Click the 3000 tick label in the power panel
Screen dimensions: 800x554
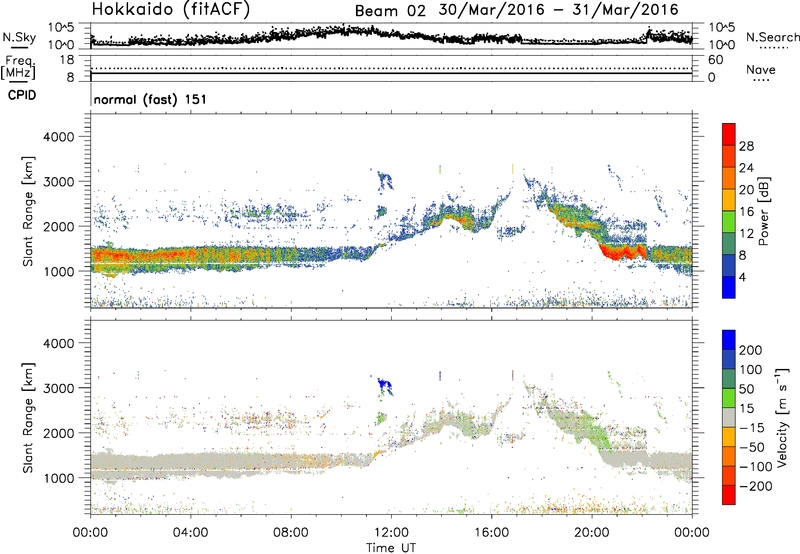[58, 182]
